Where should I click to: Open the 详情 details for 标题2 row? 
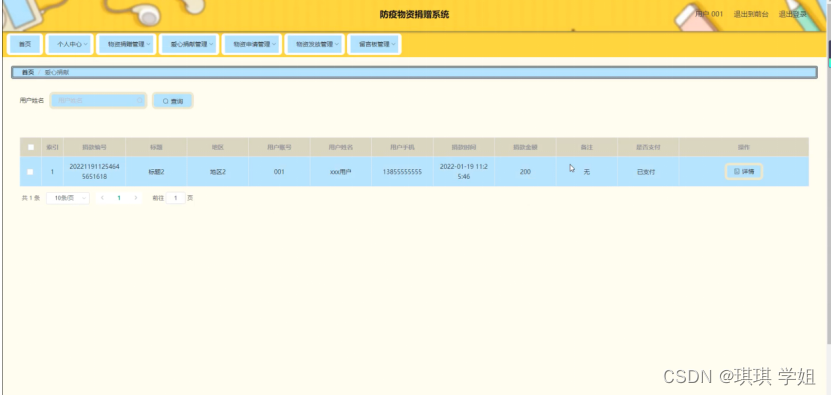point(744,171)
